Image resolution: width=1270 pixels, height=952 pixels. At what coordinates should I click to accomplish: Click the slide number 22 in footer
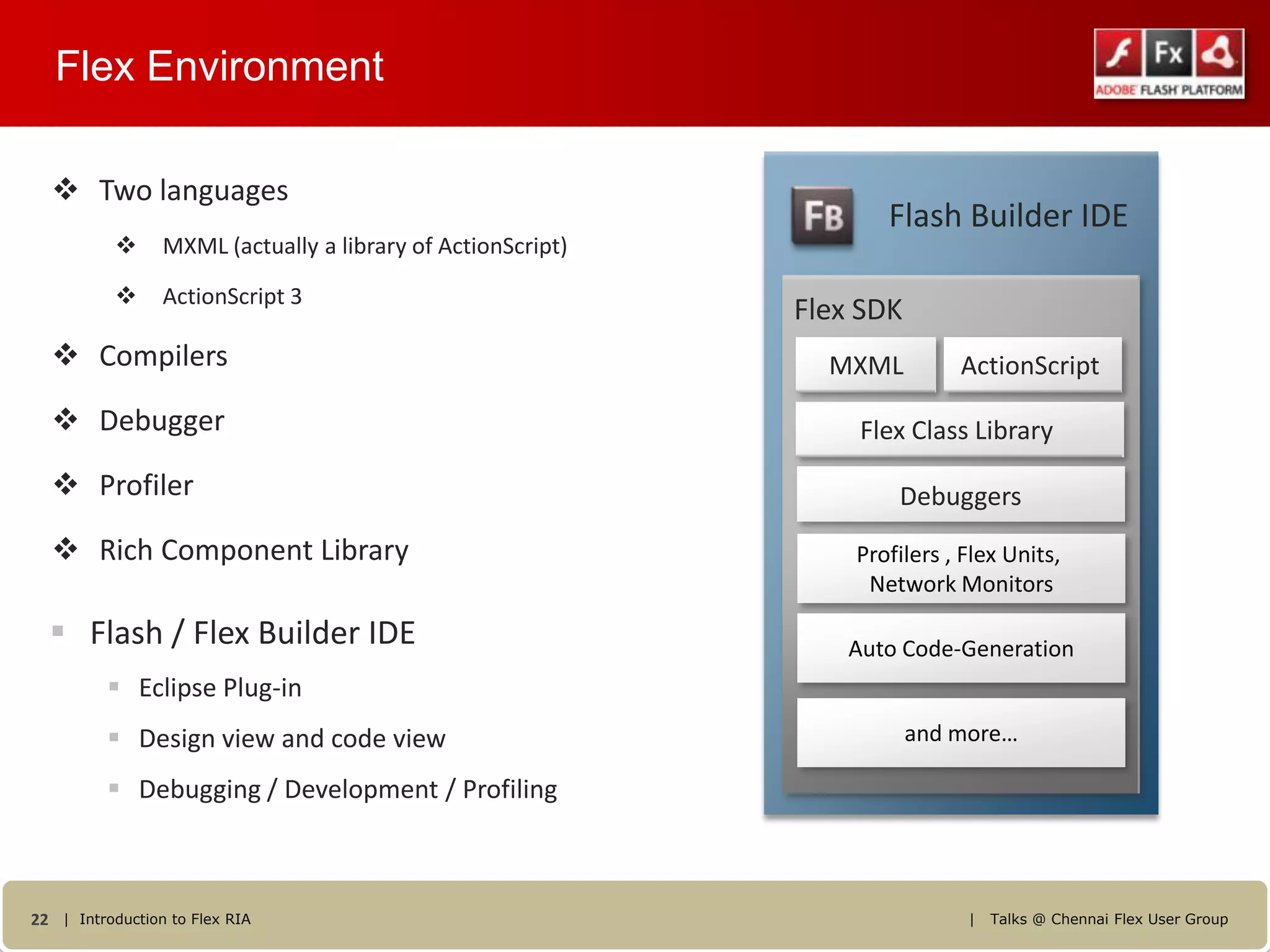click(40, 919)
